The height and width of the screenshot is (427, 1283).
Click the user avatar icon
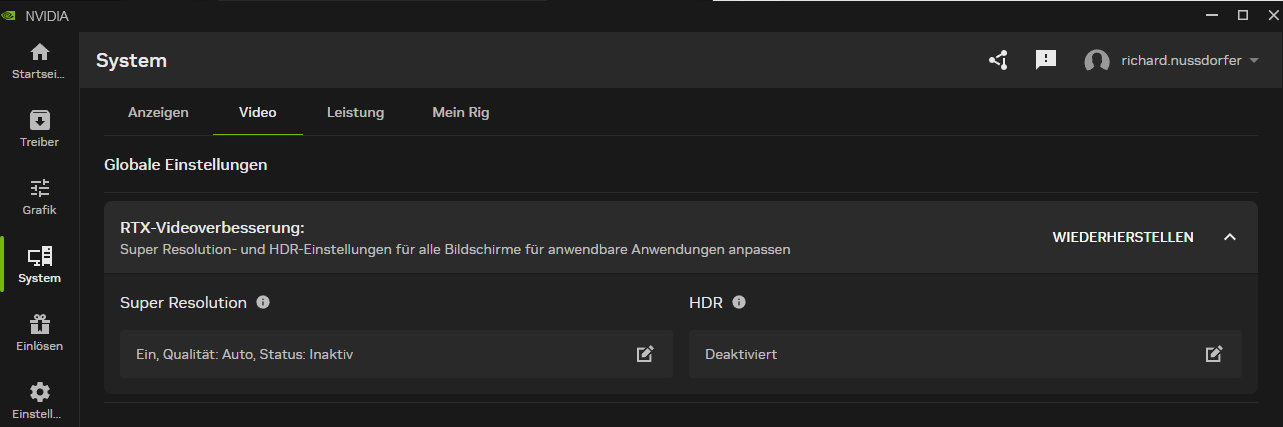1097,61
